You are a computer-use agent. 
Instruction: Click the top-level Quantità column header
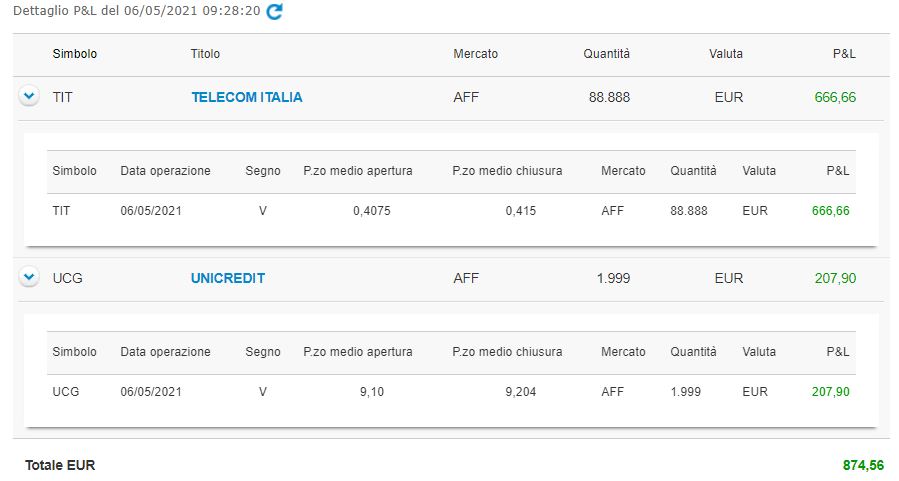click(607, 54)
